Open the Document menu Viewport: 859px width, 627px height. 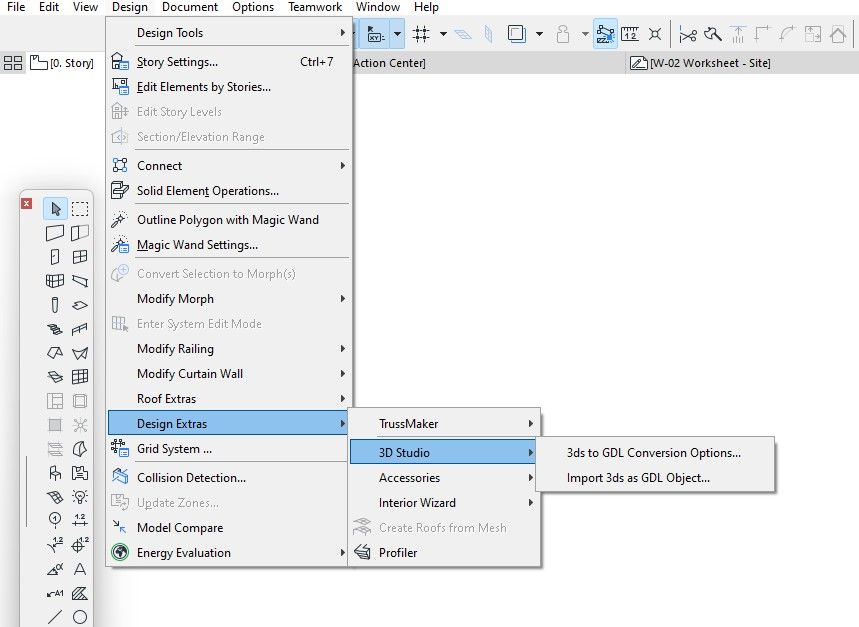pos(190,7)
